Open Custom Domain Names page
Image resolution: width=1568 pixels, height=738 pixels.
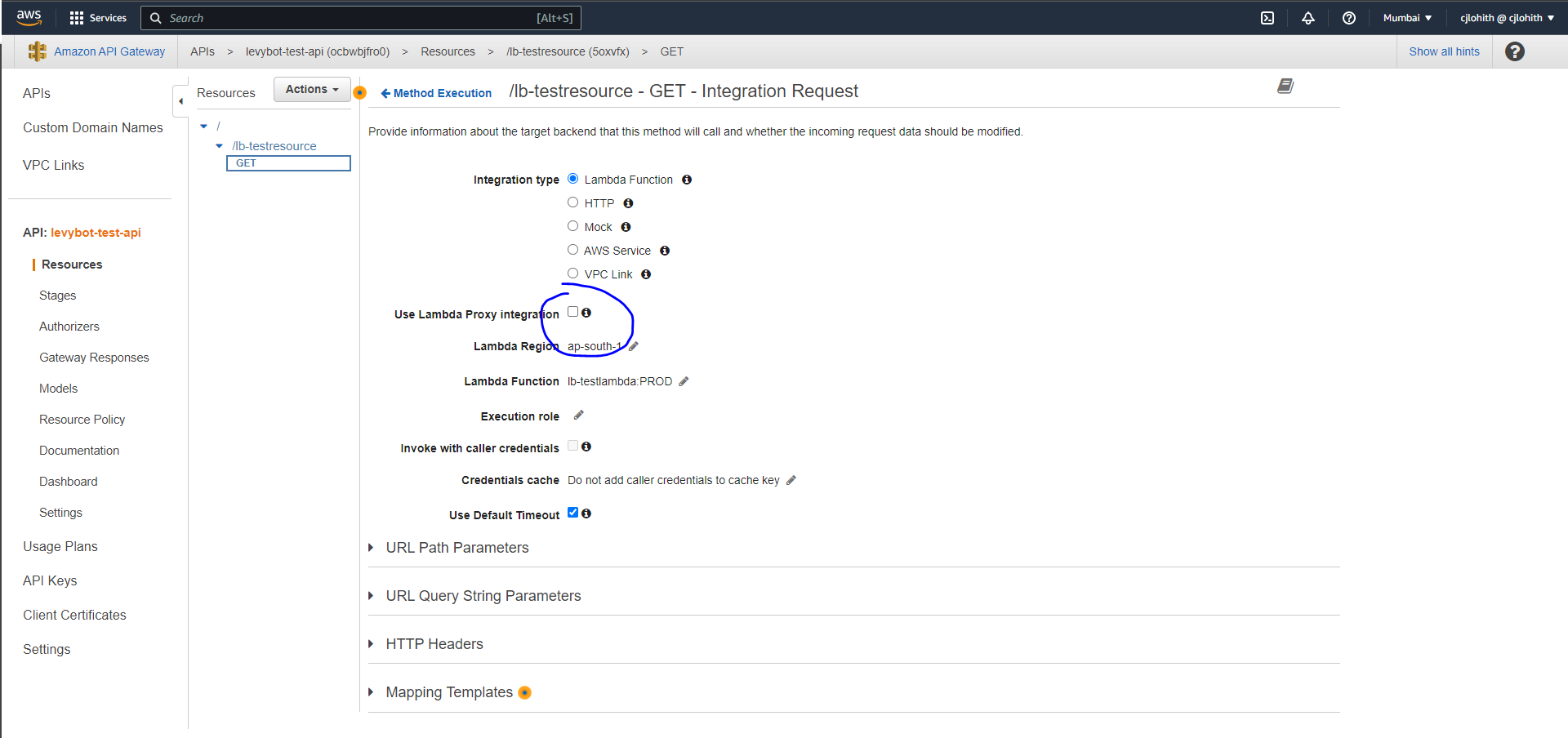tap(93, 127)
